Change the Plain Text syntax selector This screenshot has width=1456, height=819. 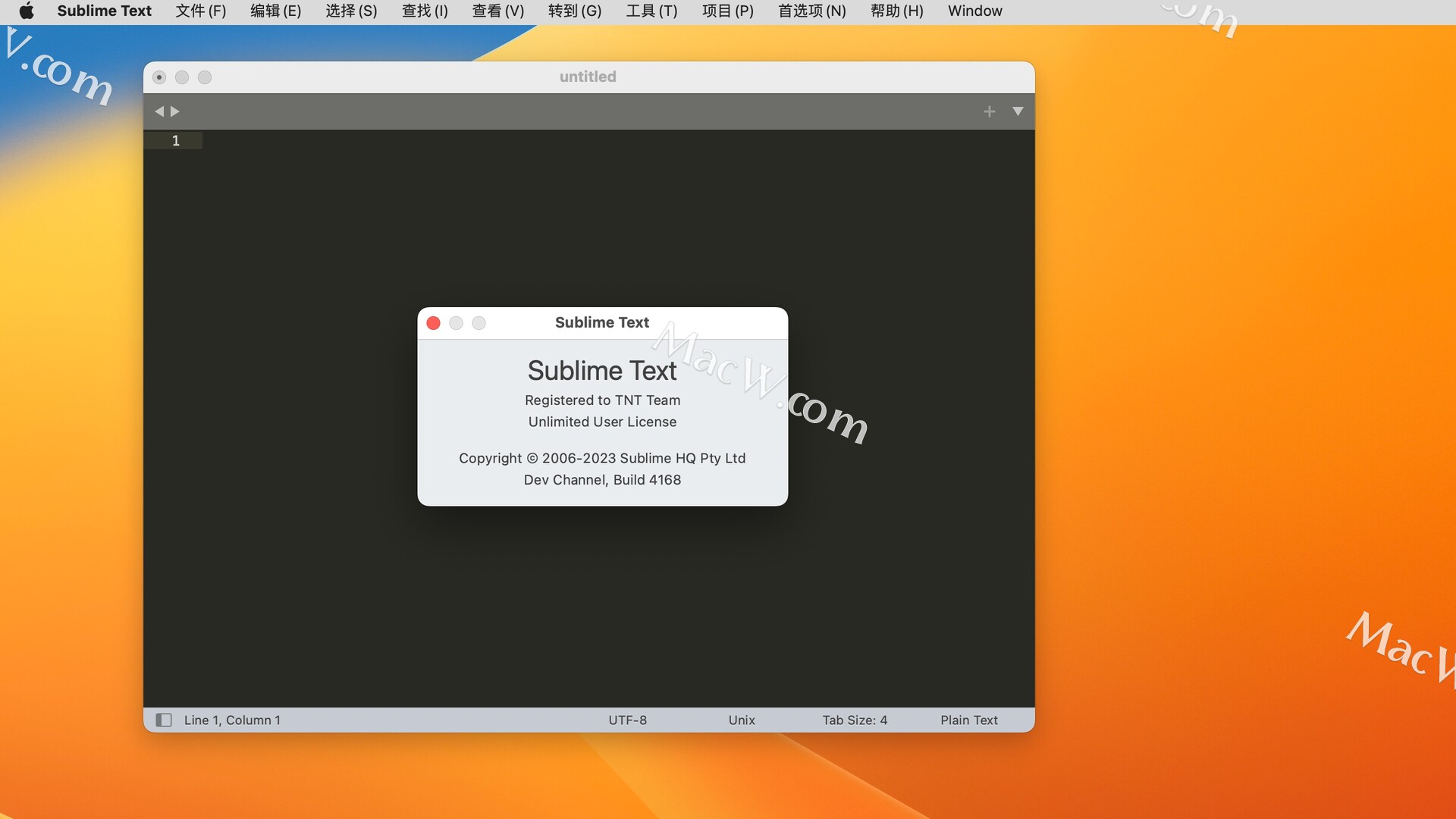pos(969,720)
